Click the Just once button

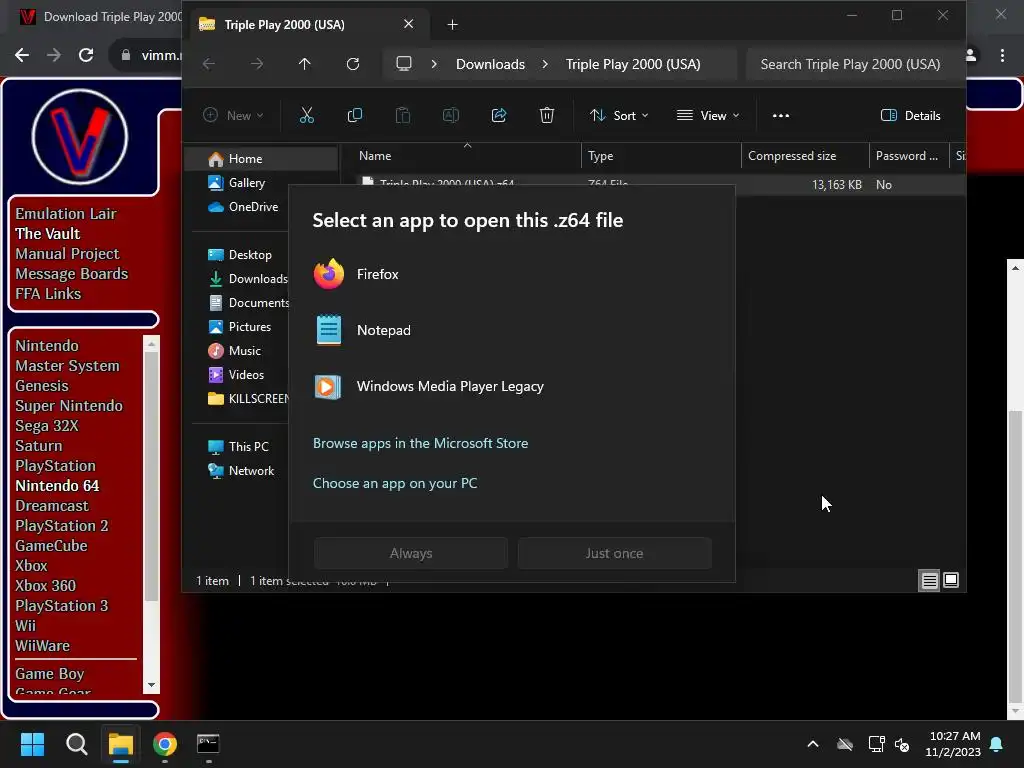[614, 553]
